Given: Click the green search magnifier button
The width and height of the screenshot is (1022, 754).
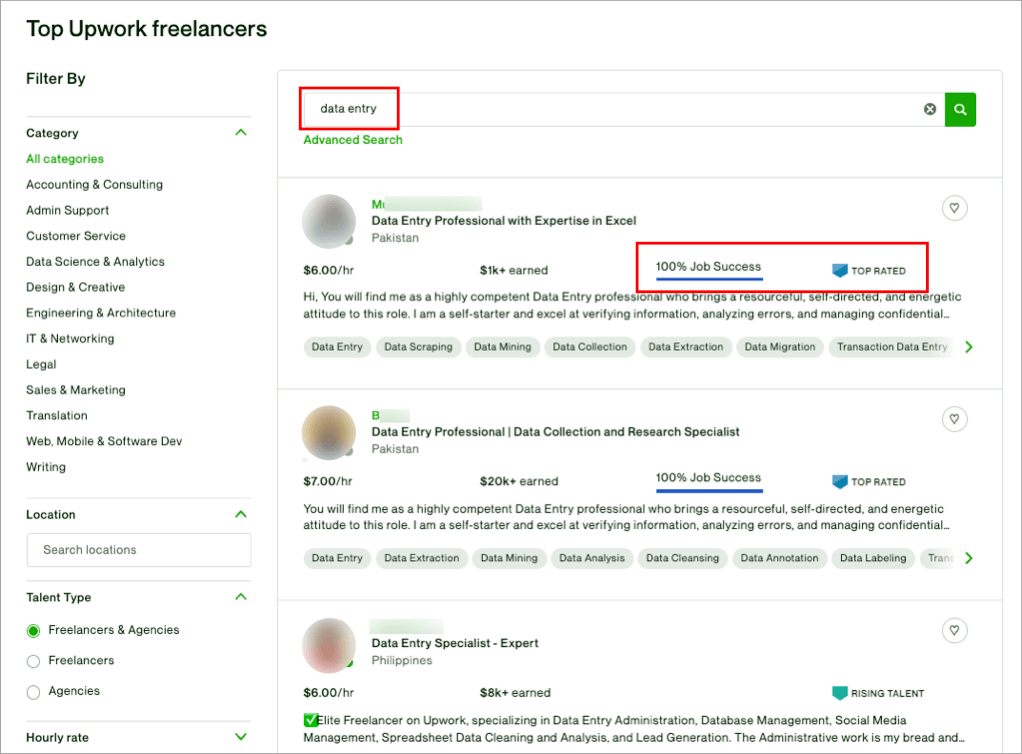Looking at the screenshot, I should pyautogui.click(x=960, y=109).
